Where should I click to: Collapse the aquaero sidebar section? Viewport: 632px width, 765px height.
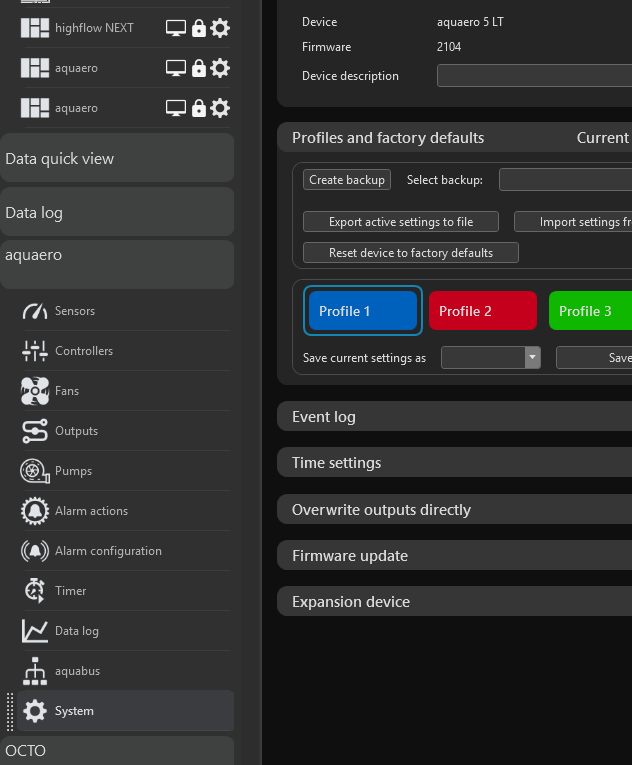tap(117, 264)
